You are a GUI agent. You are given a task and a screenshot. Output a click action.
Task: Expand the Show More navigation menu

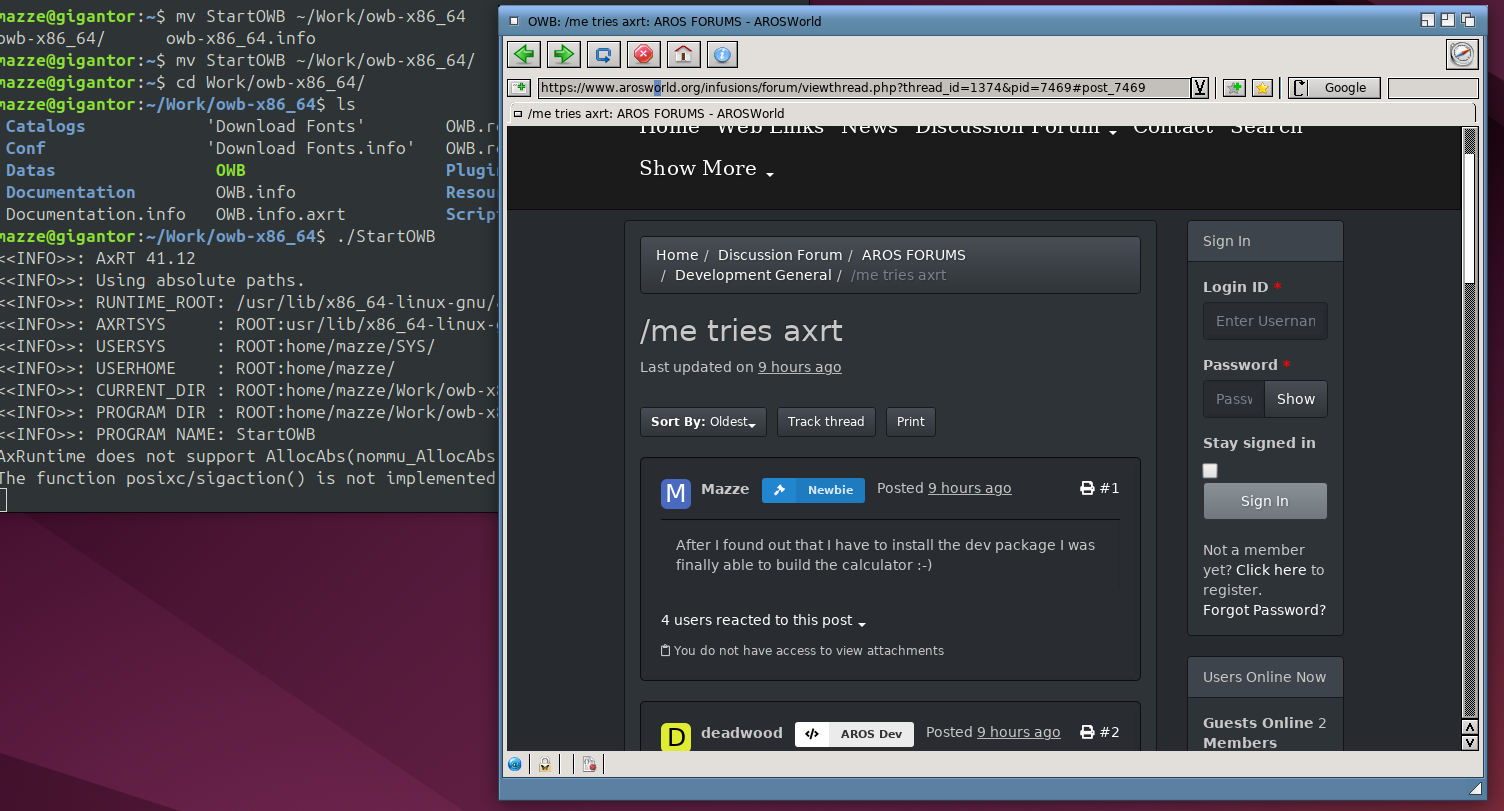(x=706, y=169)
